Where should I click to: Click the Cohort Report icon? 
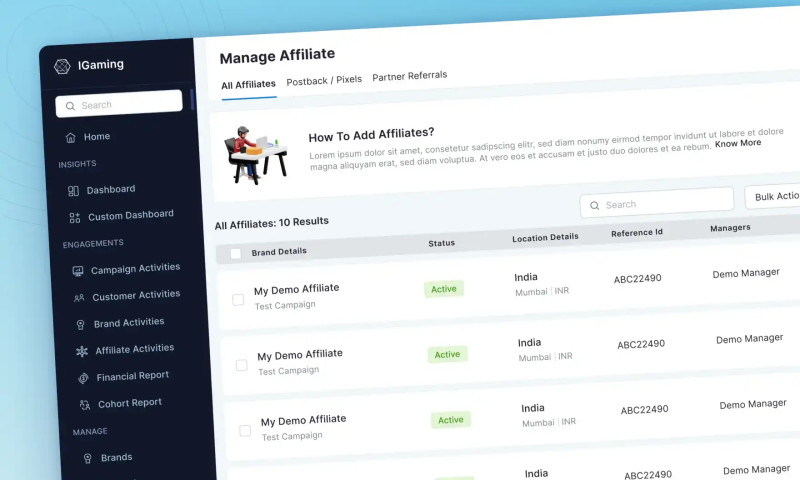tap(85, 405)
